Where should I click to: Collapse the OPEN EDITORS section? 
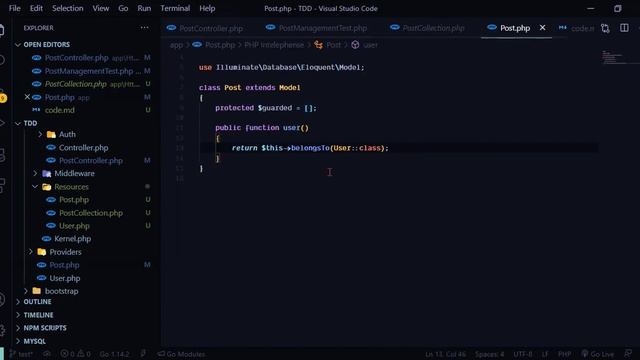47,44
